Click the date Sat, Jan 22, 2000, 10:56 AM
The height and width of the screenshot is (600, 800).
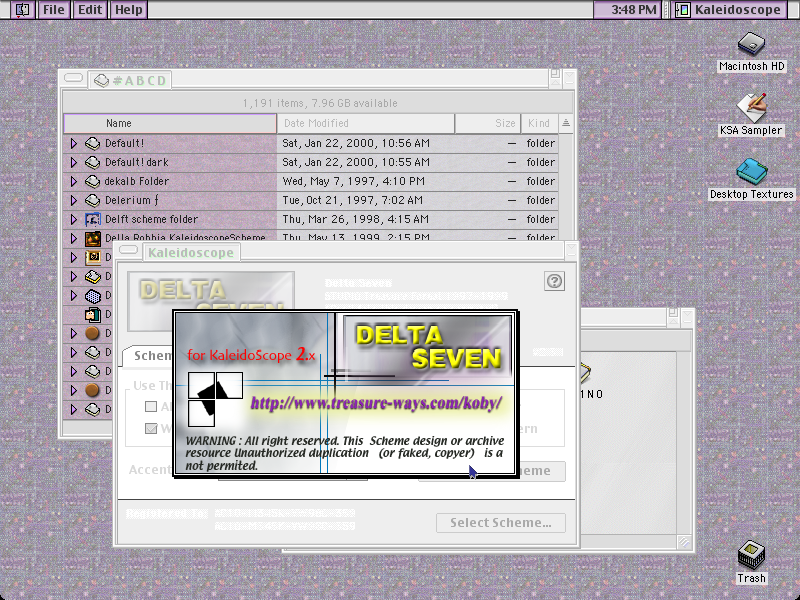coord(356,143)
